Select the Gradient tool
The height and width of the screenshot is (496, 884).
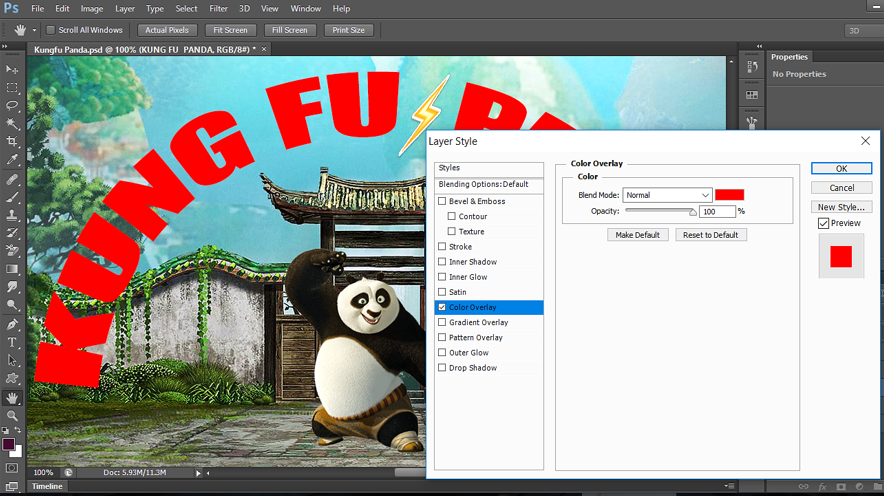tap(12, 269)
